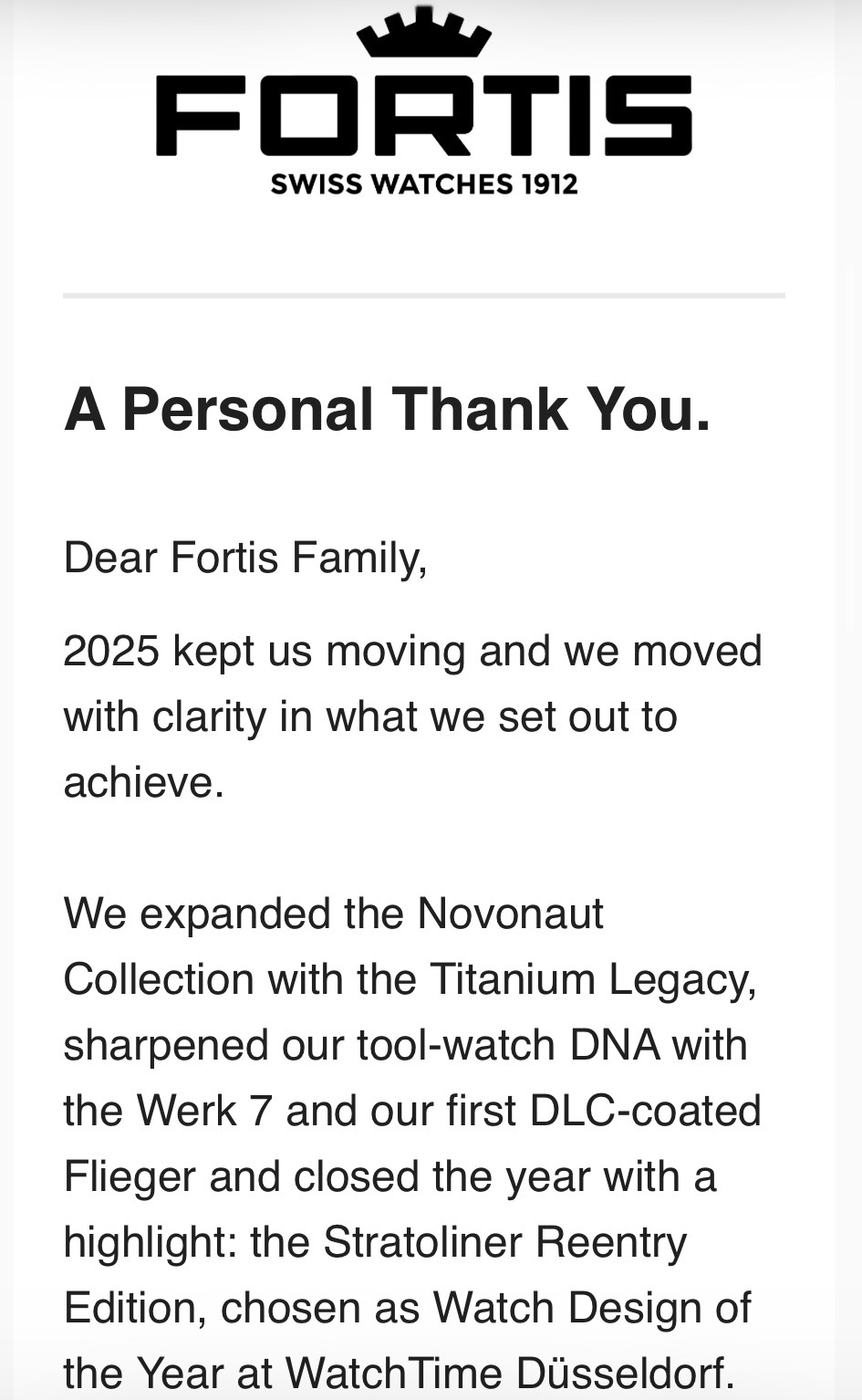Click the horizontal divider line below the logo

click(x=423, y=296)
